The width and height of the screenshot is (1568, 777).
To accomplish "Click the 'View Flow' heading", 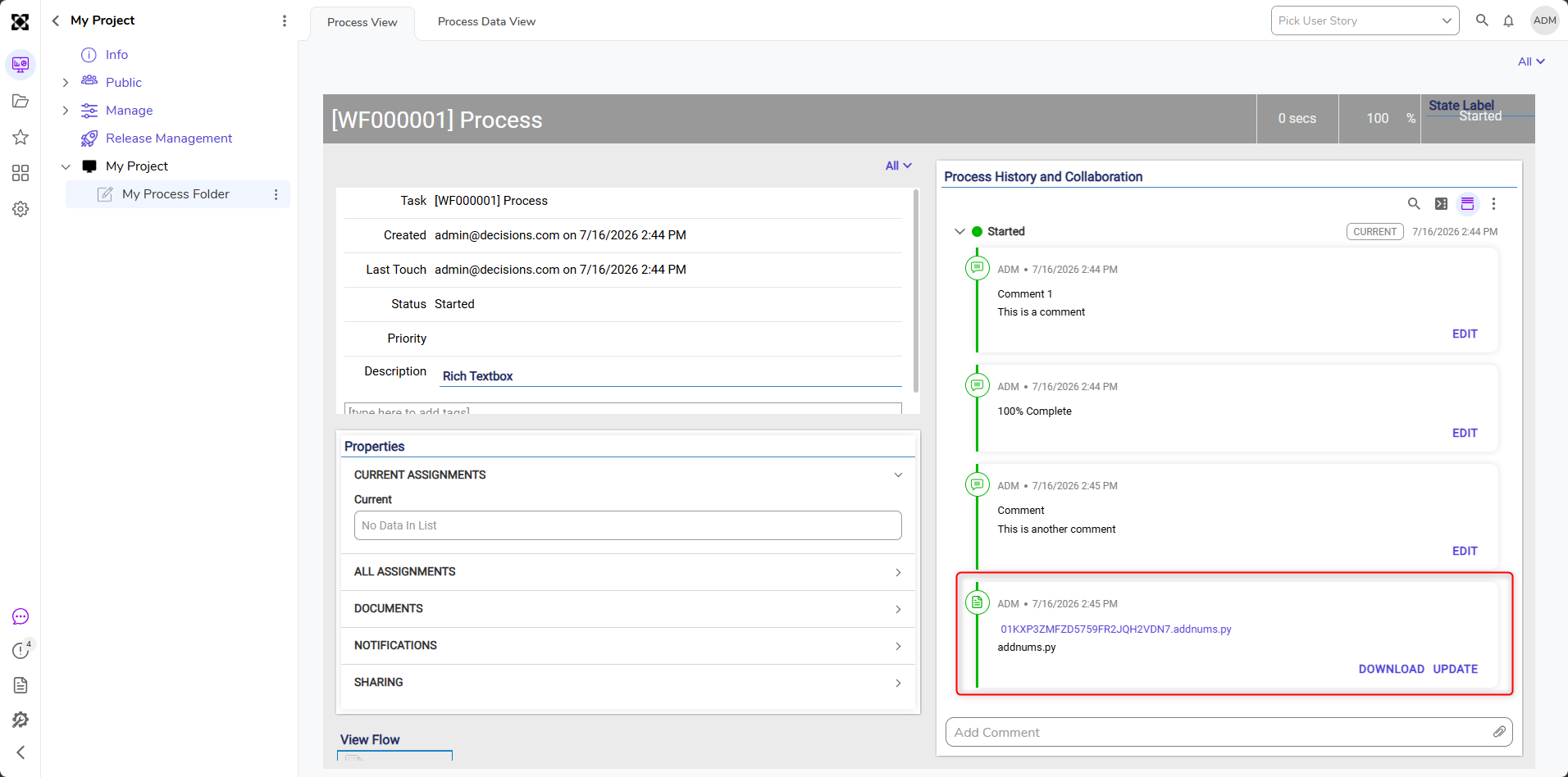I will click(370, 740).
